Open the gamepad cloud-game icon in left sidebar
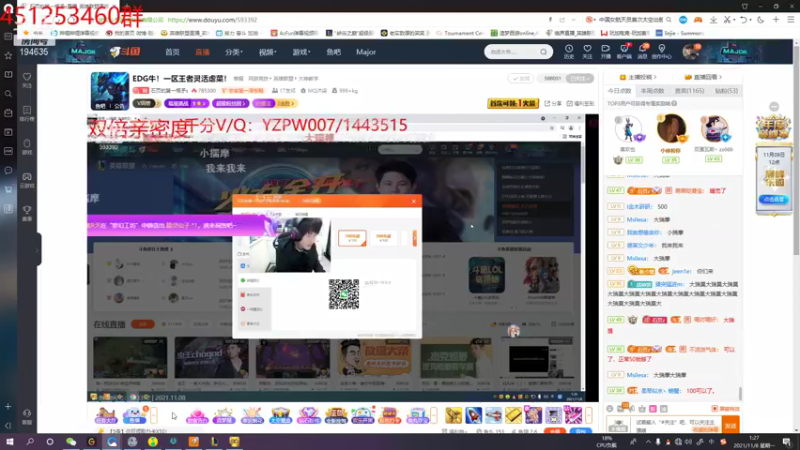The image size is (800, 450). tap(27, 180)
